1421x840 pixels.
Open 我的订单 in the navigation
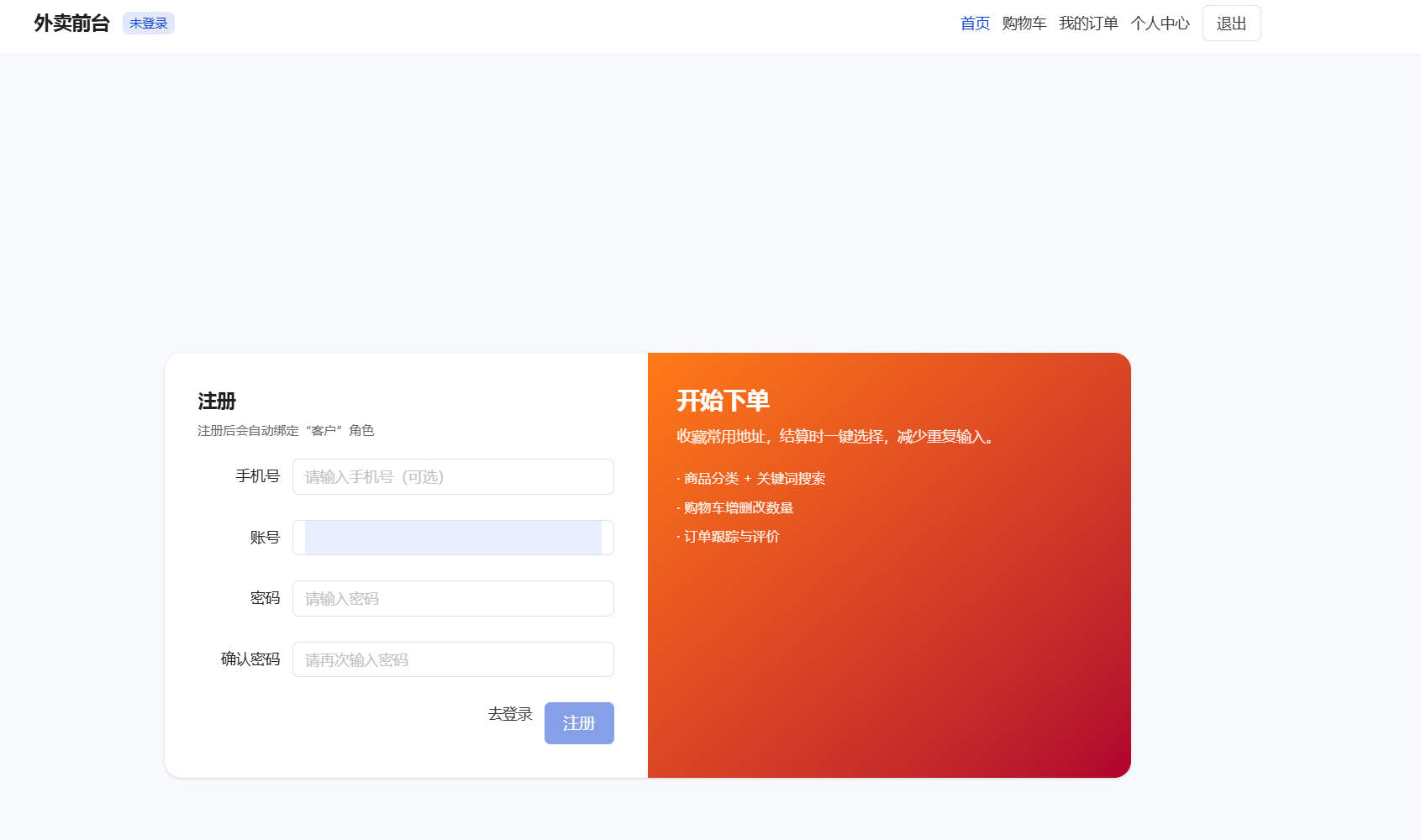pyautogui.click(x=1087, y=24)
